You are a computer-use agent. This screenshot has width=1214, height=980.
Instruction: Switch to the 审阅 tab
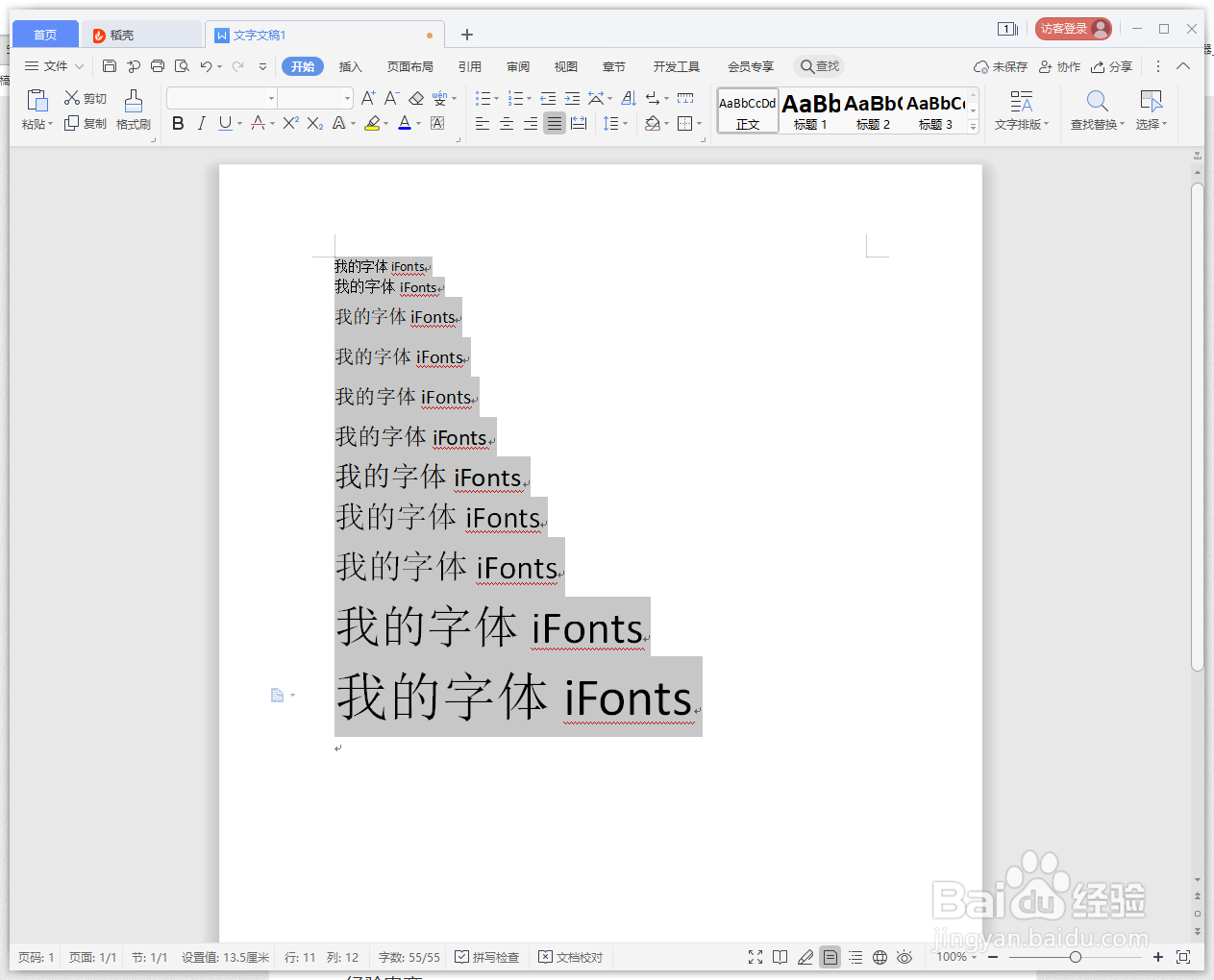tap(518, 66)
